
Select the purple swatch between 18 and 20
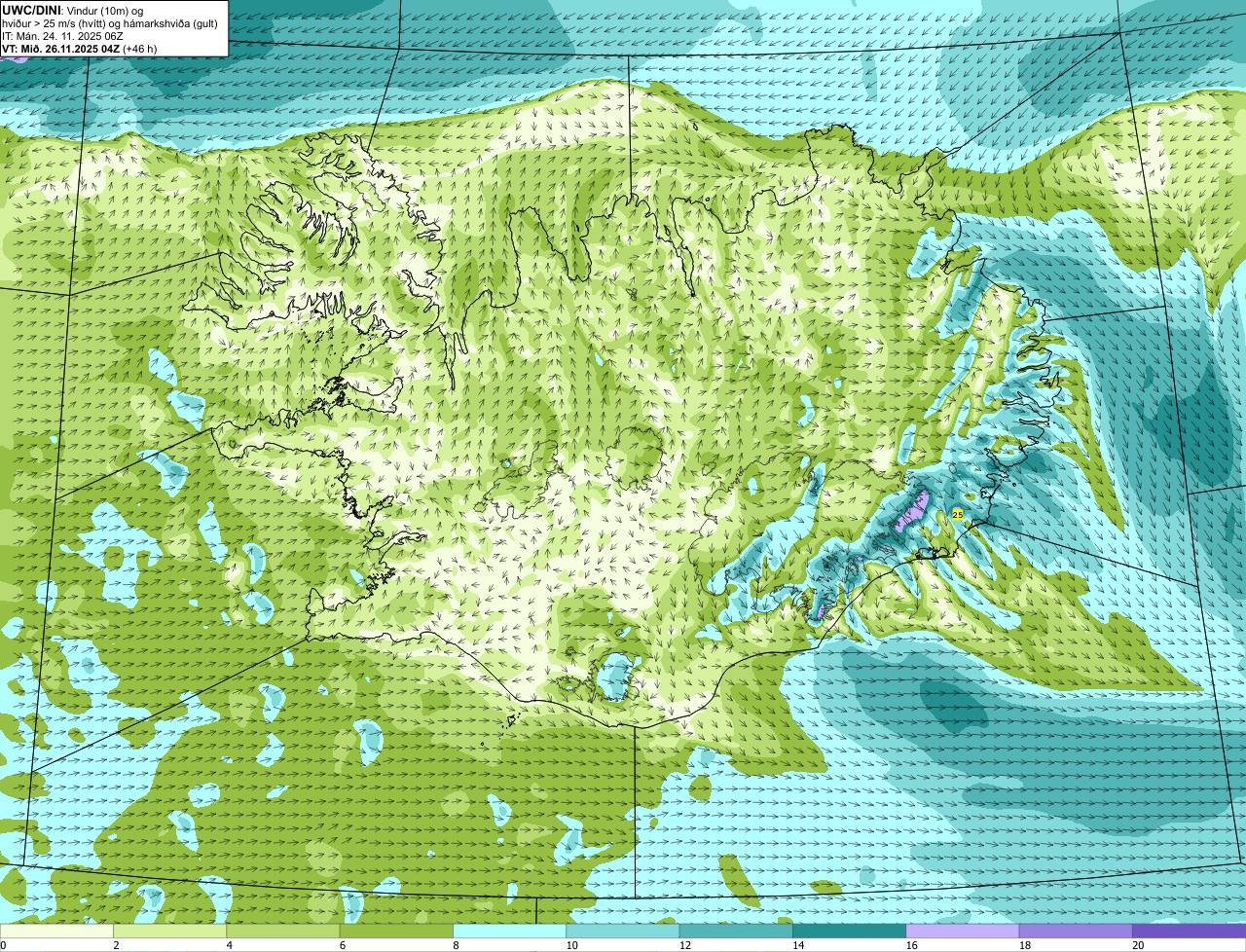tap(1076, 931)
